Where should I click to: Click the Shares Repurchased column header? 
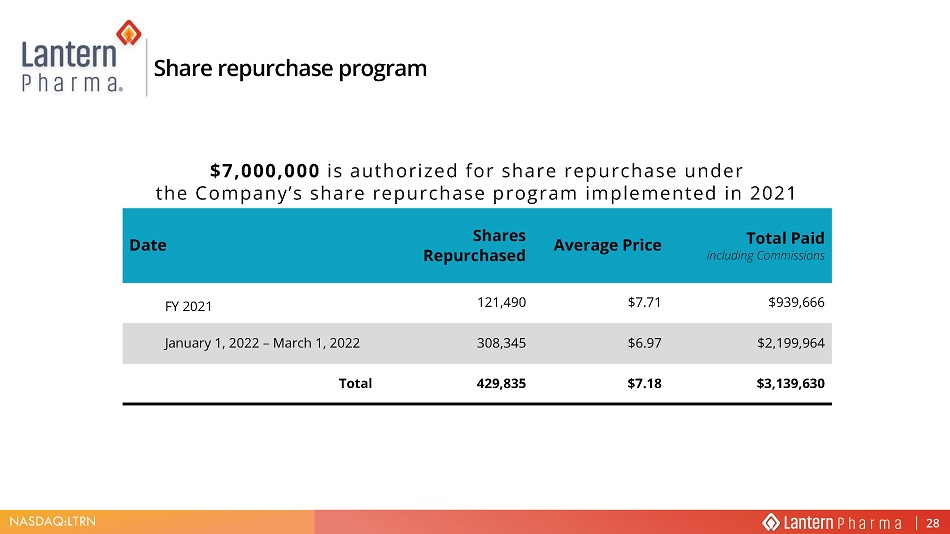pos(474,245)
